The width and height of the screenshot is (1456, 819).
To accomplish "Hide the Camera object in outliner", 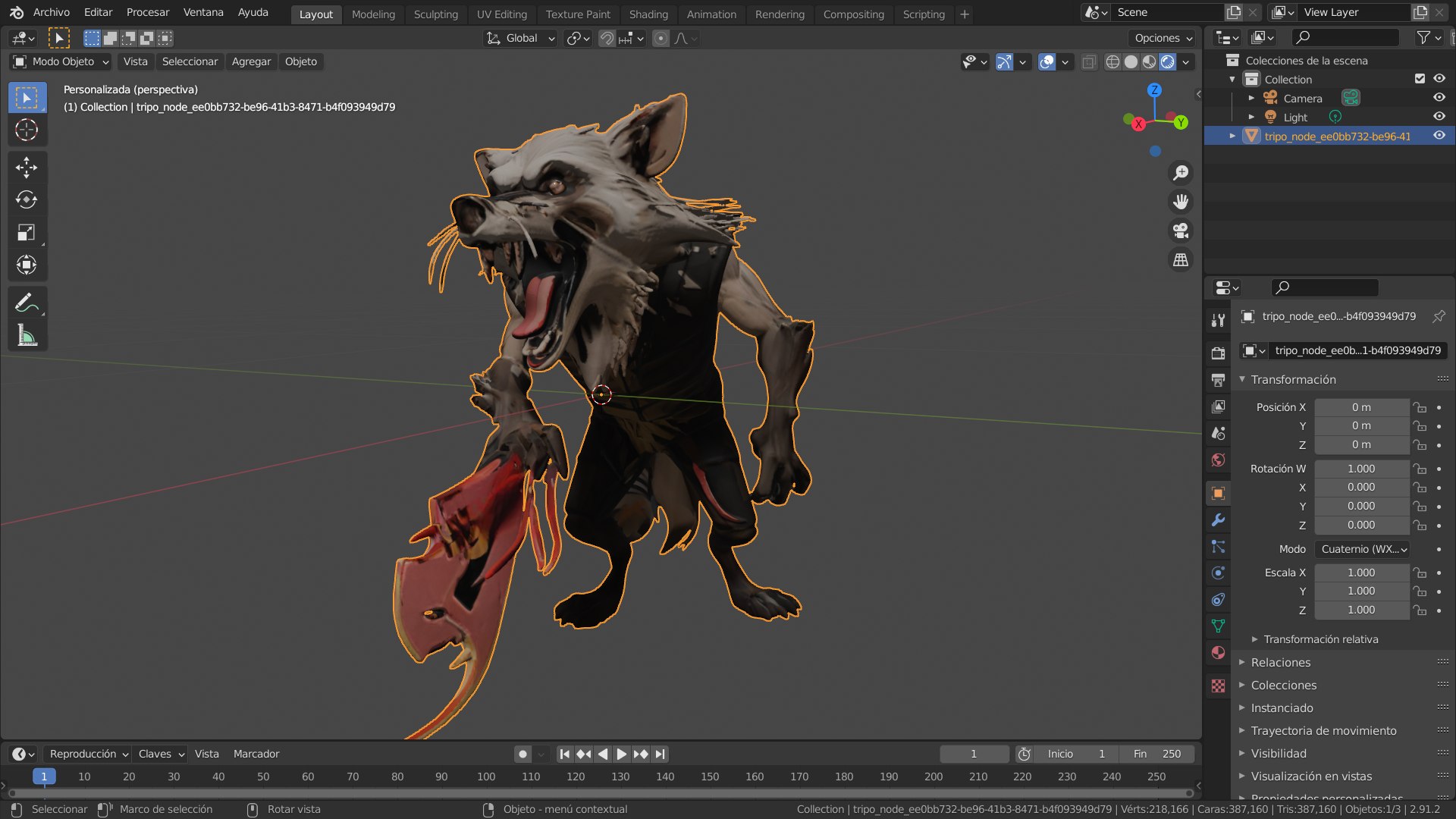I will click(x=1439, y=98).
